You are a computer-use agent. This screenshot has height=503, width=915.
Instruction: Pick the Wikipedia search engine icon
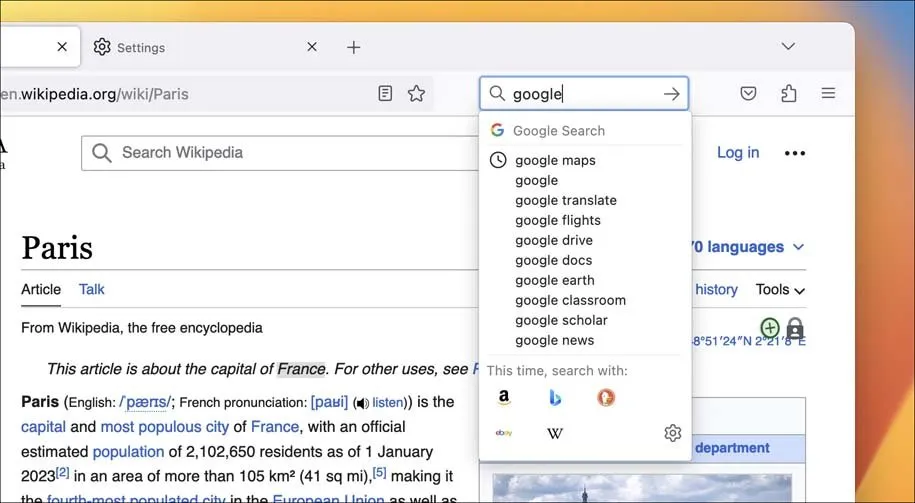[555, 433]
